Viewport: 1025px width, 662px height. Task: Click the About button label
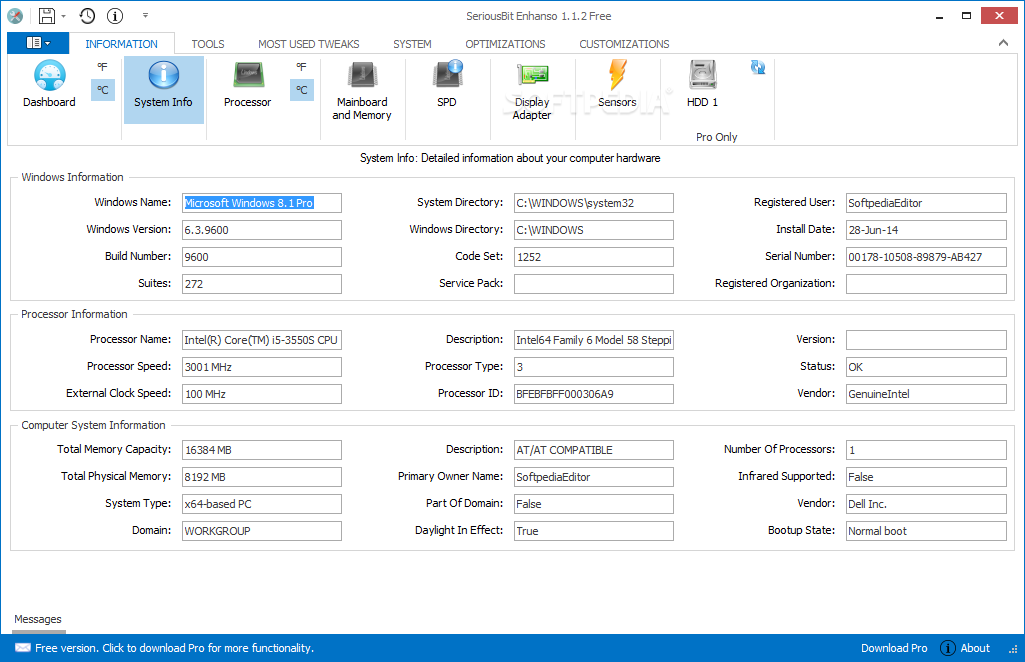(x=975, y=648)
